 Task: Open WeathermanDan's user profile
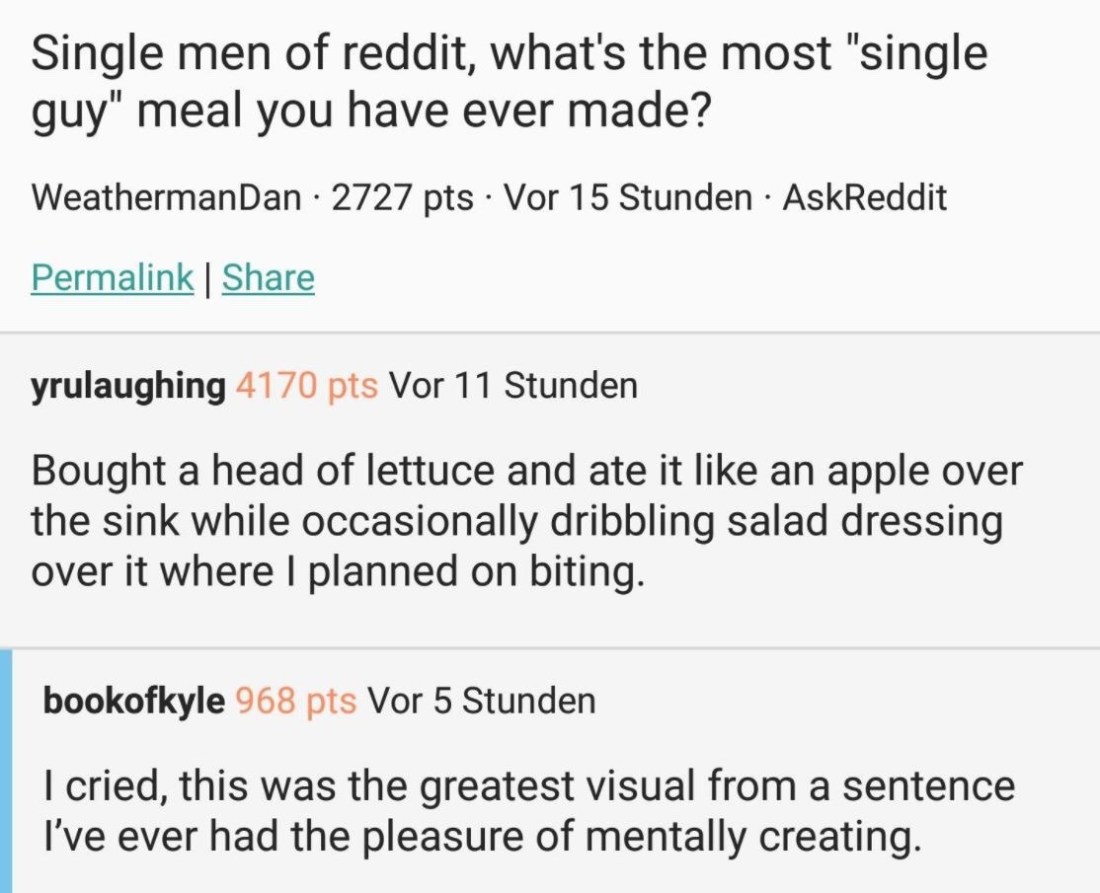166,197
